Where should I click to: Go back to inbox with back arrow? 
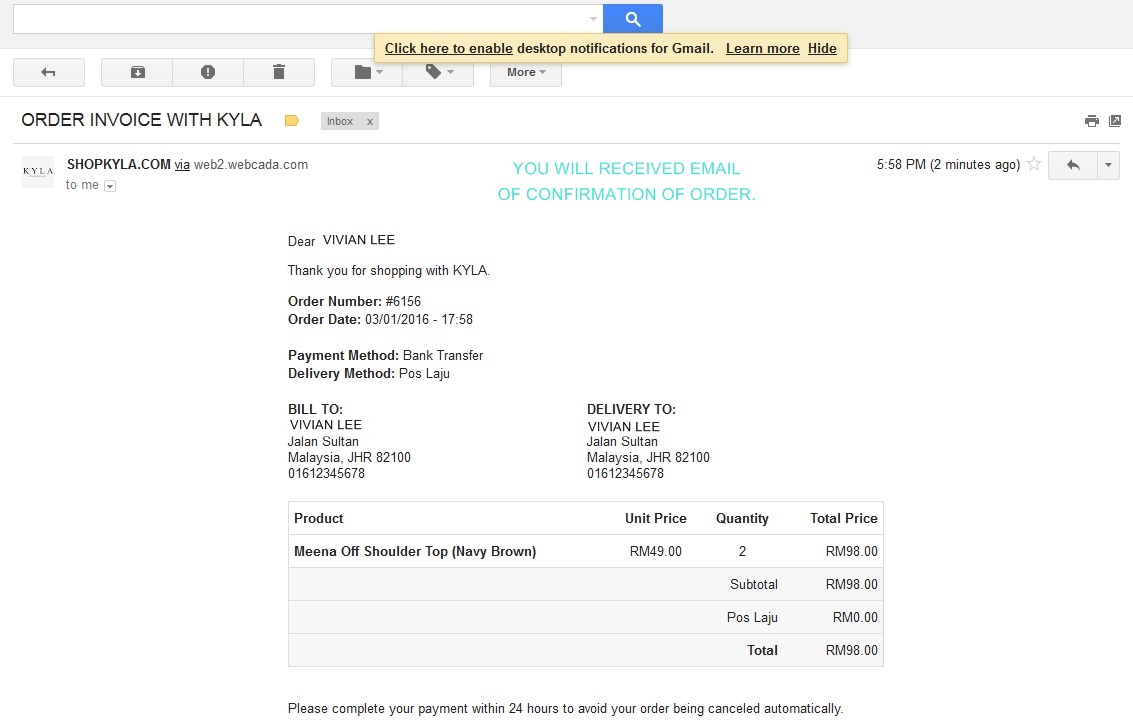[x=48, y=72]
